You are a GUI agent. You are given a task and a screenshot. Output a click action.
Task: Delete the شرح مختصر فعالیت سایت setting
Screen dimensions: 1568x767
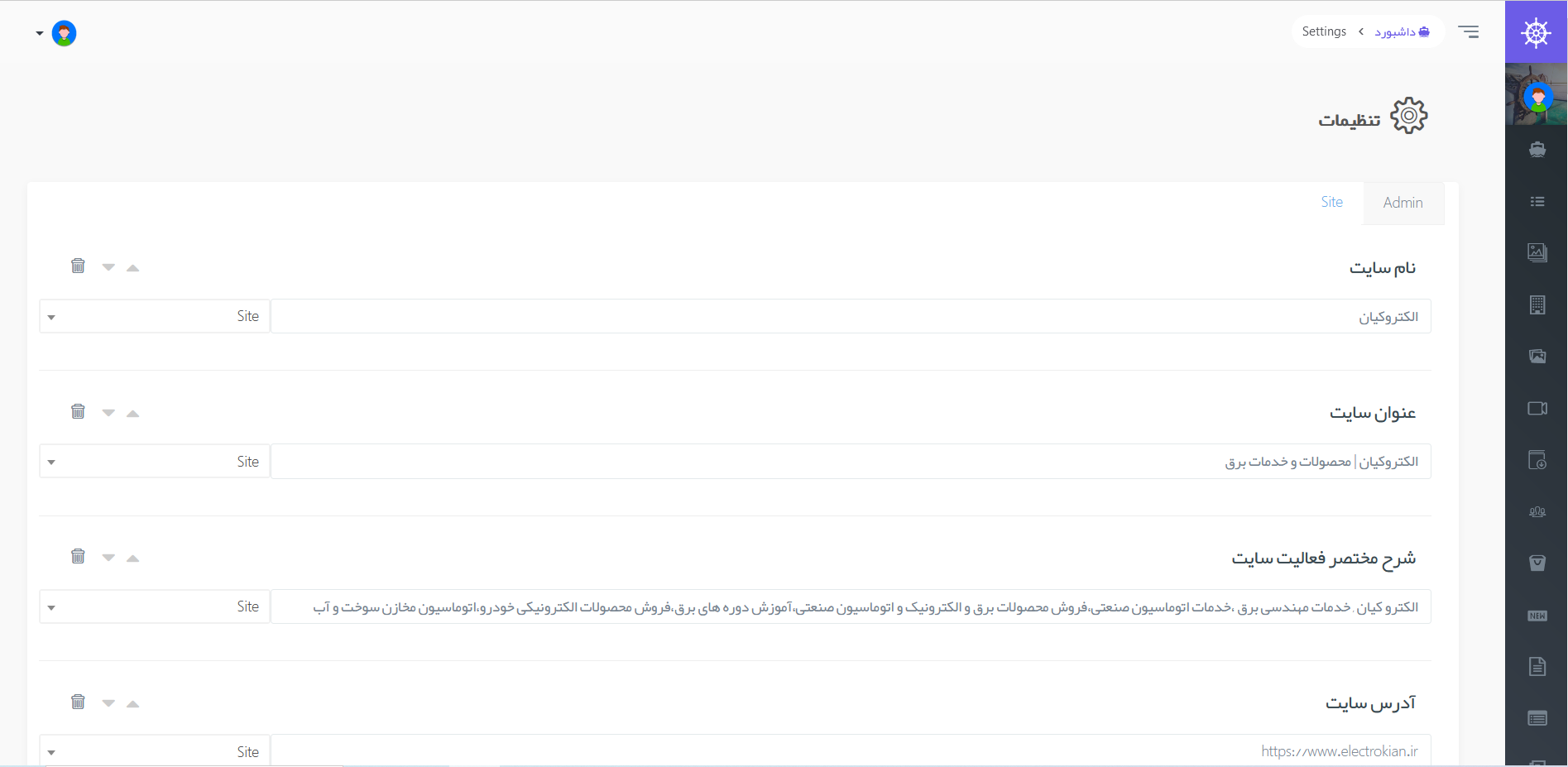pos(78,556)
